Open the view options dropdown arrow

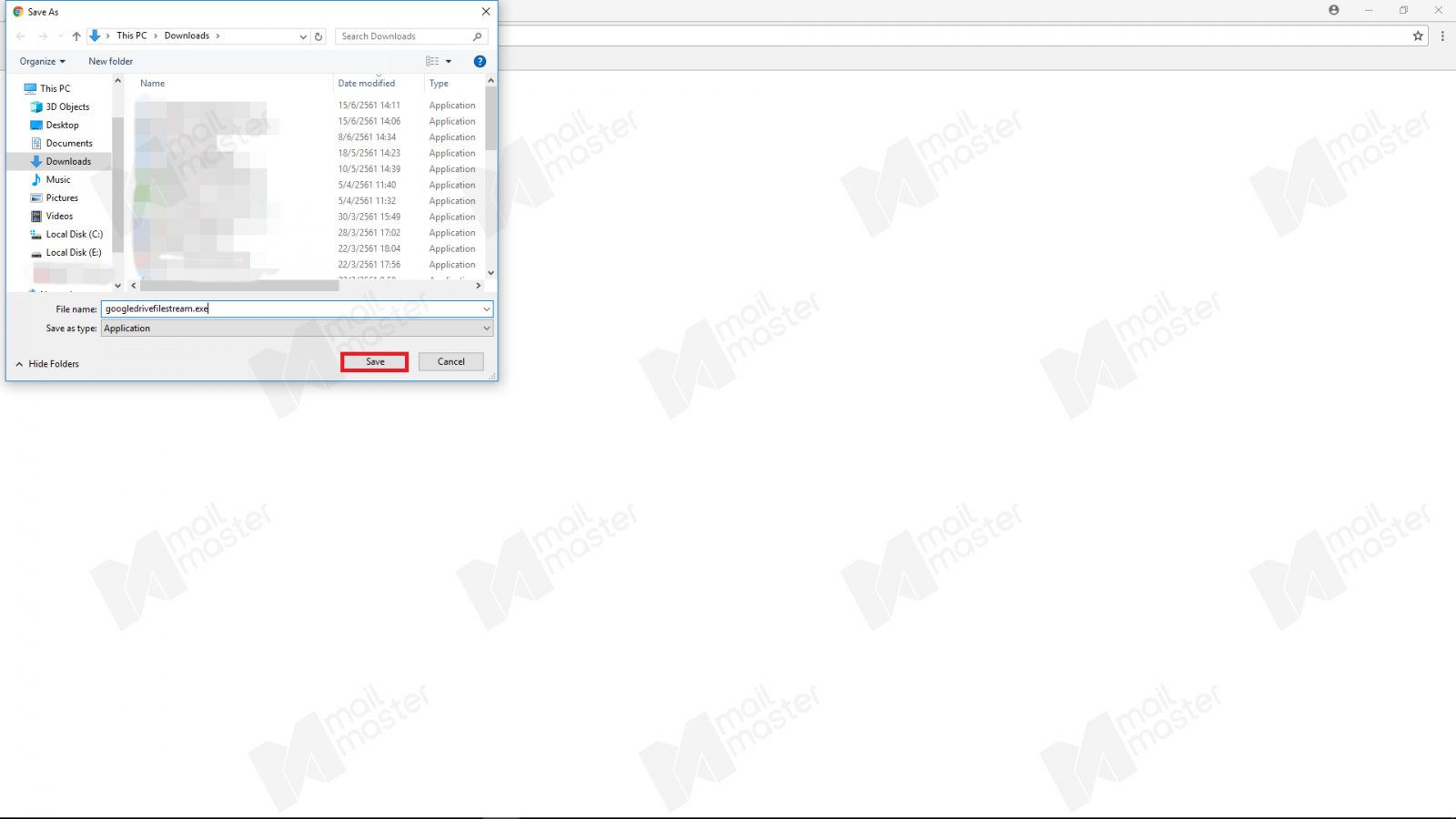(x=449, y=61)
